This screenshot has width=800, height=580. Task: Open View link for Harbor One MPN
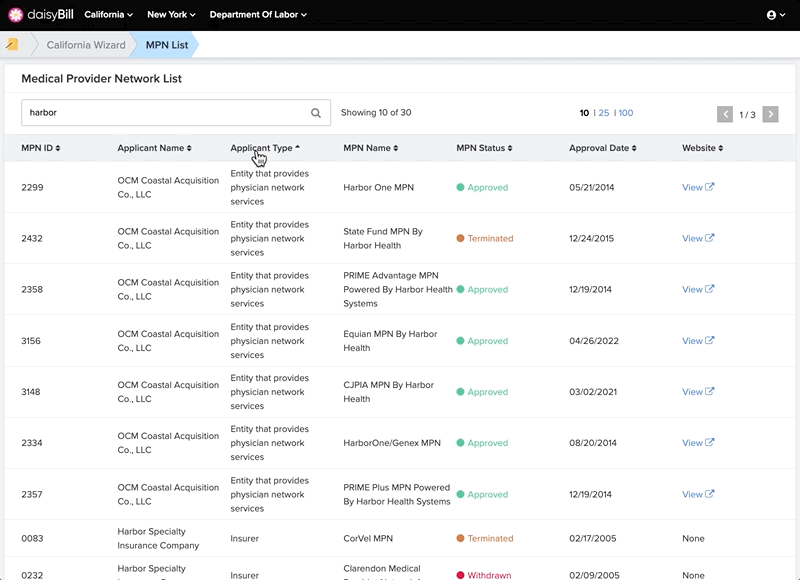coord(692,187)
